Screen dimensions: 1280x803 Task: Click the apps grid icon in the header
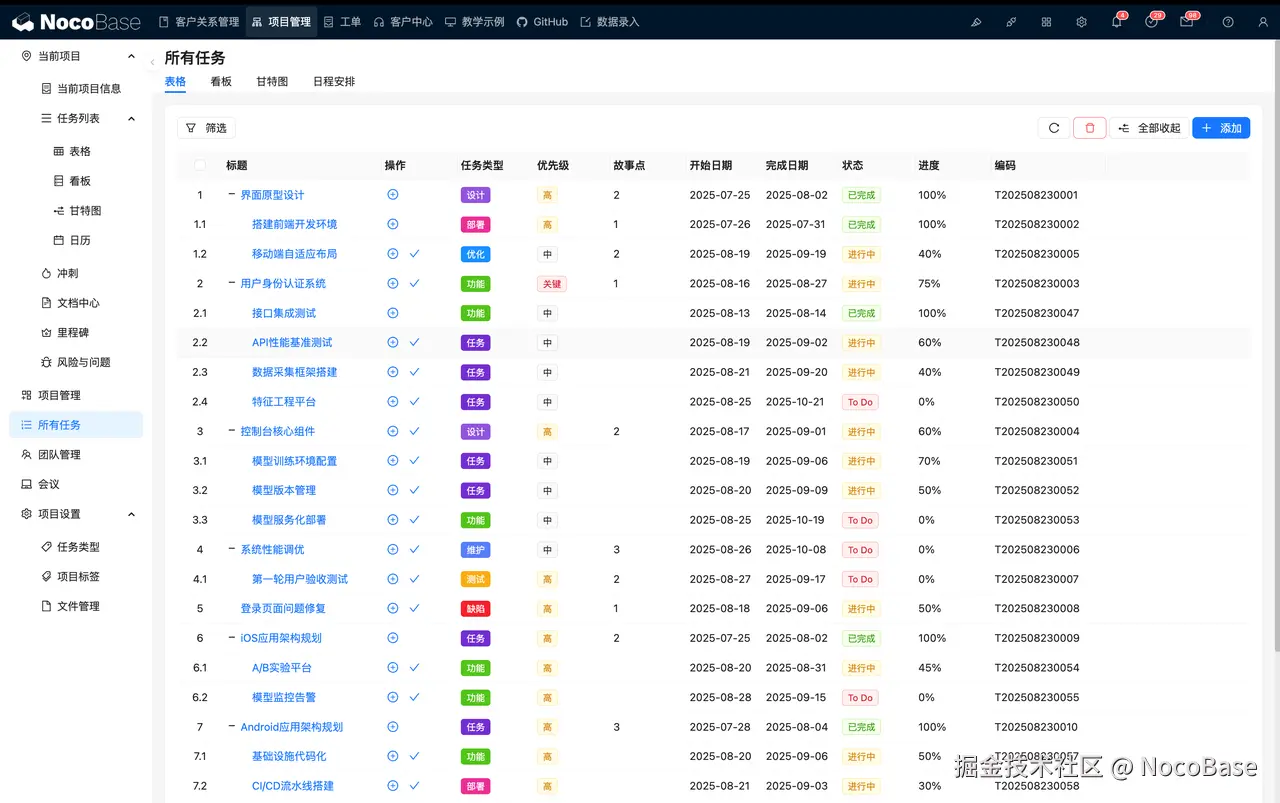(1046, 21)
